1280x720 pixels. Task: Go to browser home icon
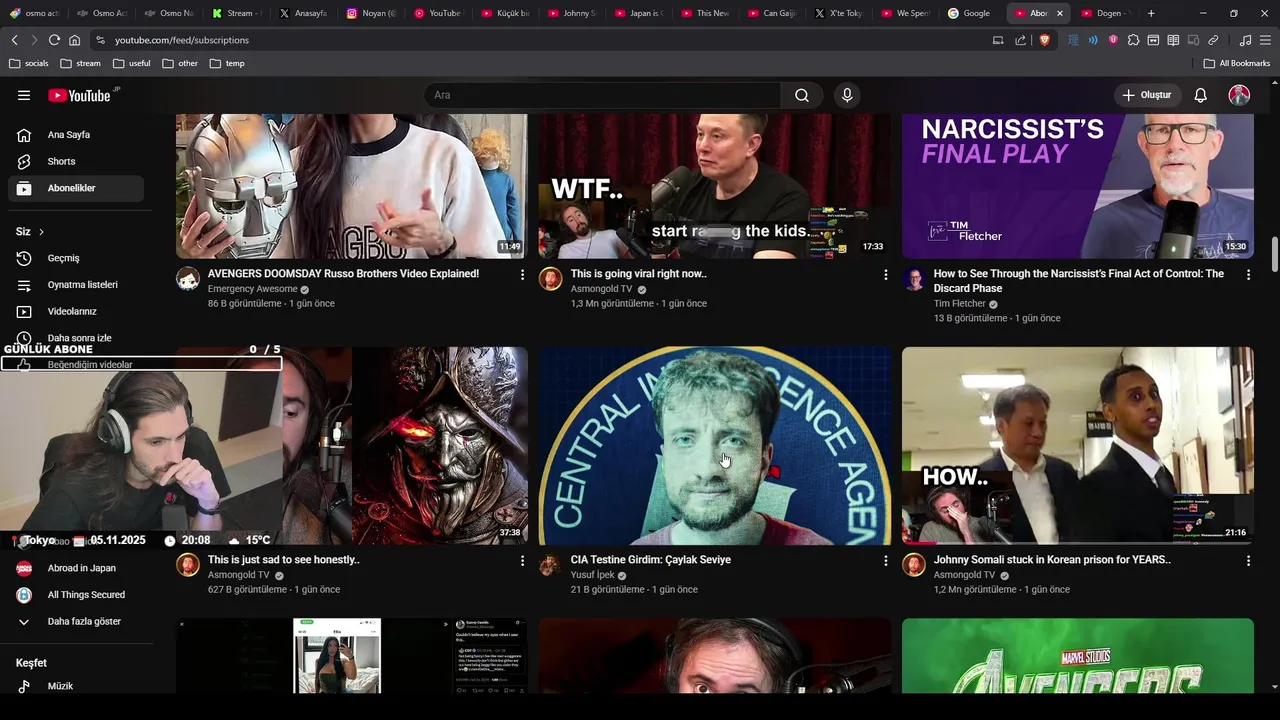pyautogui.click(x=74, y=40)
